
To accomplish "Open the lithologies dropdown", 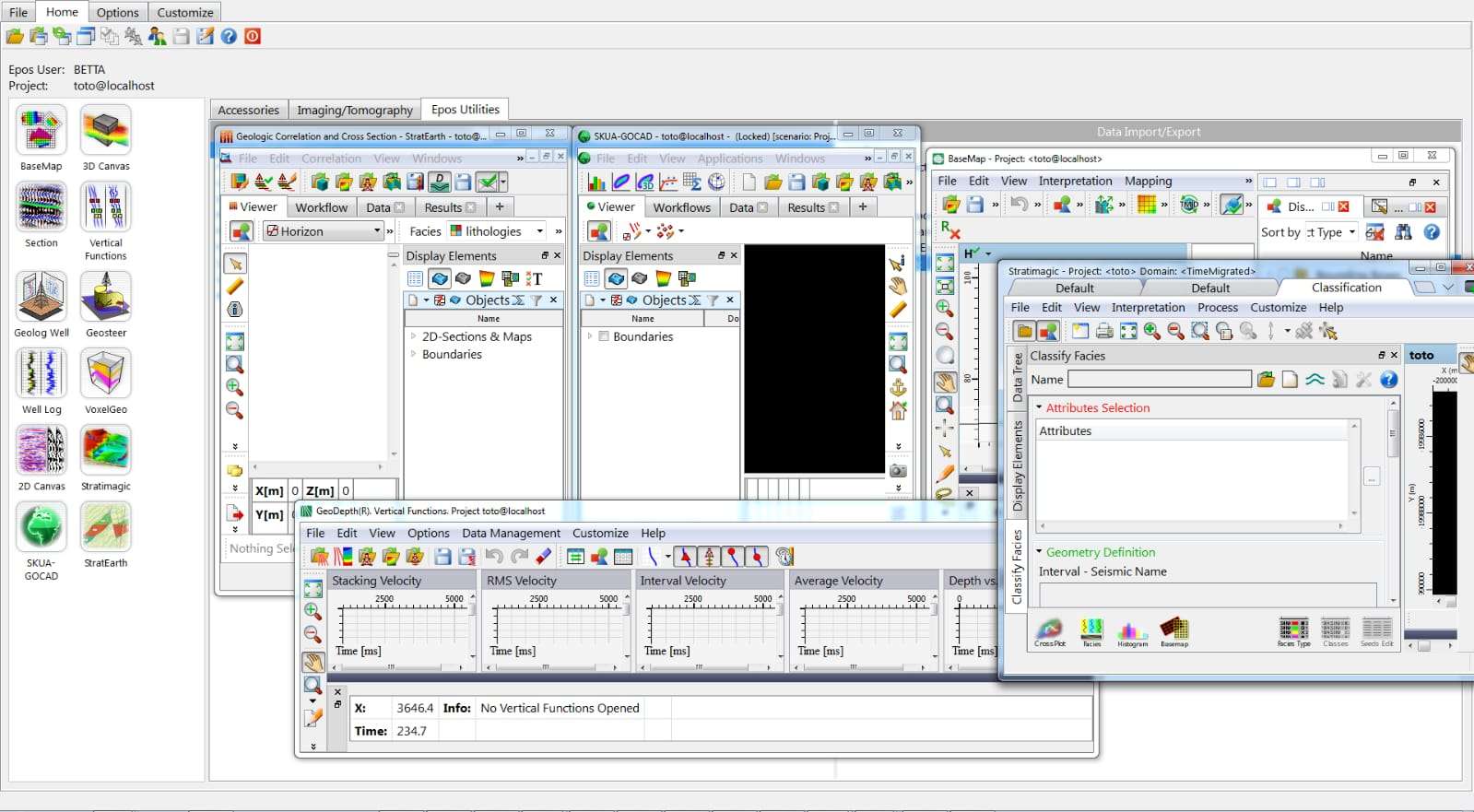I will click(x=539, y=231).
